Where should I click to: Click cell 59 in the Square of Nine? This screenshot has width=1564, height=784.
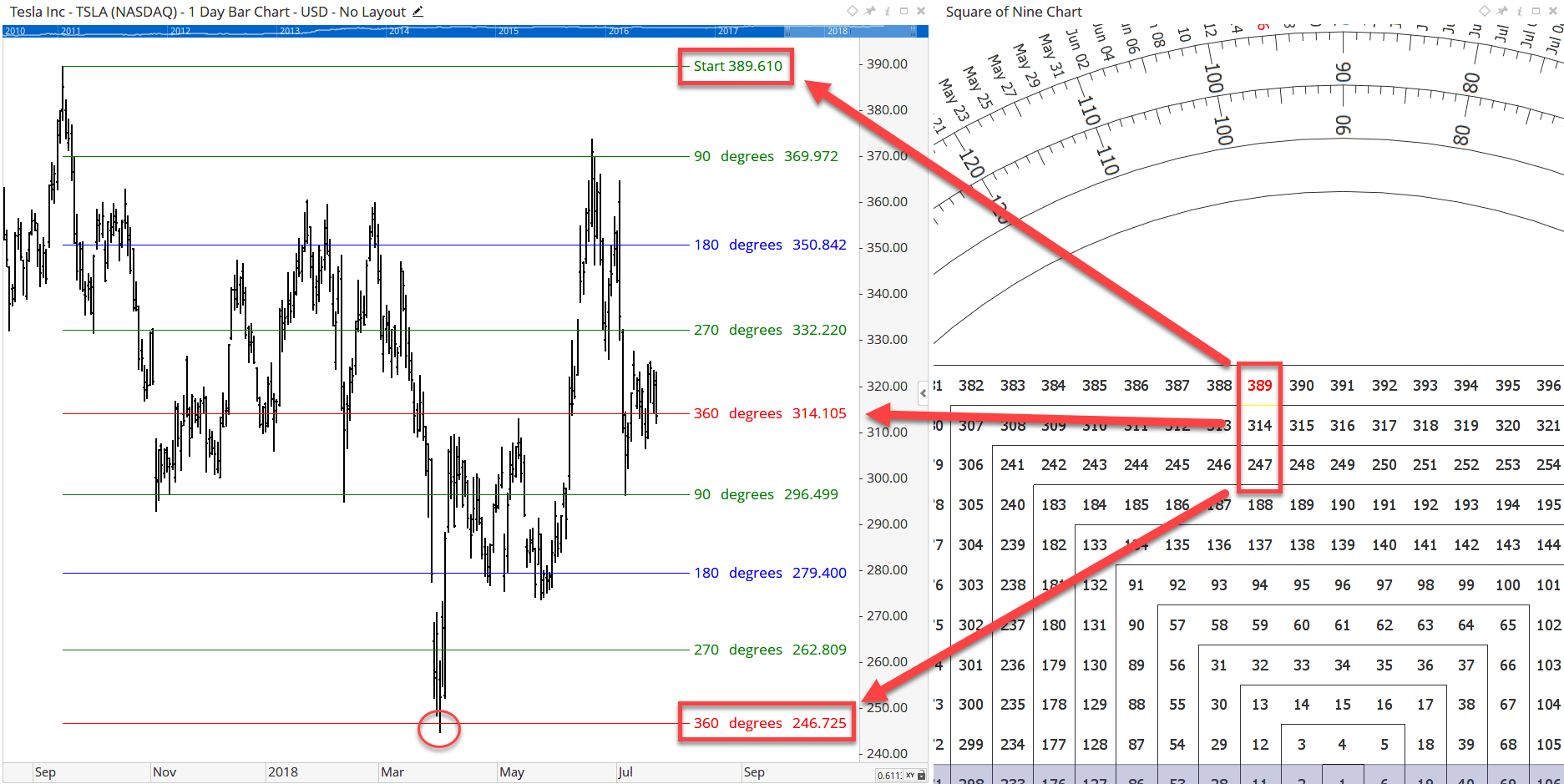point(1259,625)
